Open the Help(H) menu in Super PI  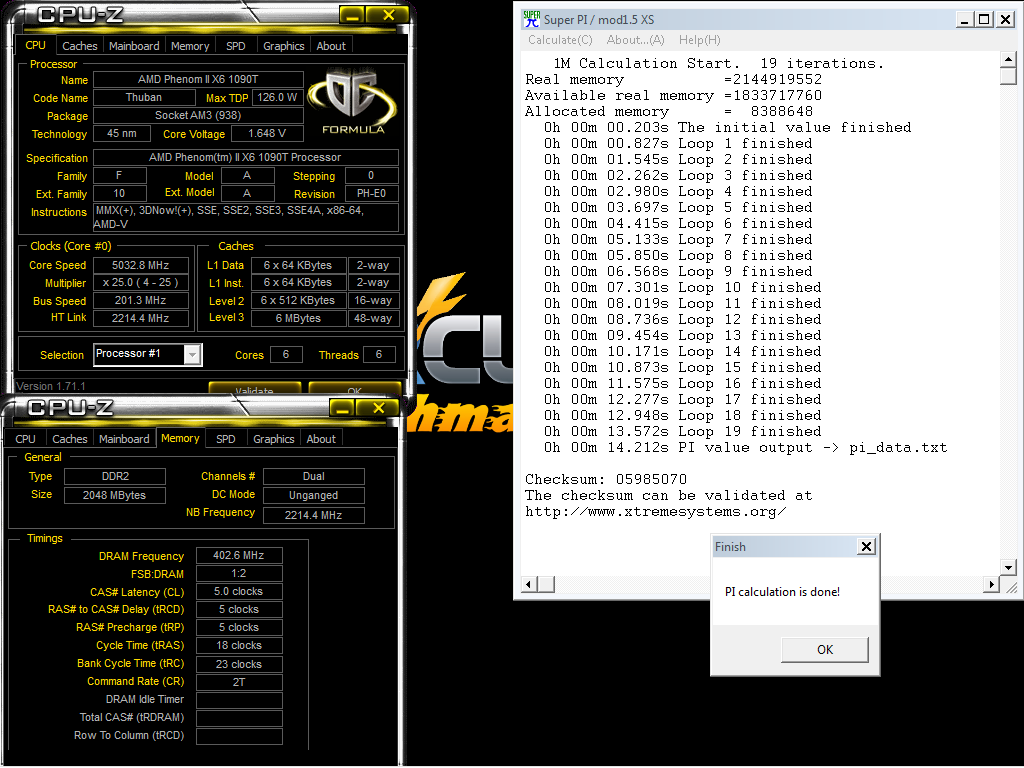point(699,40)
